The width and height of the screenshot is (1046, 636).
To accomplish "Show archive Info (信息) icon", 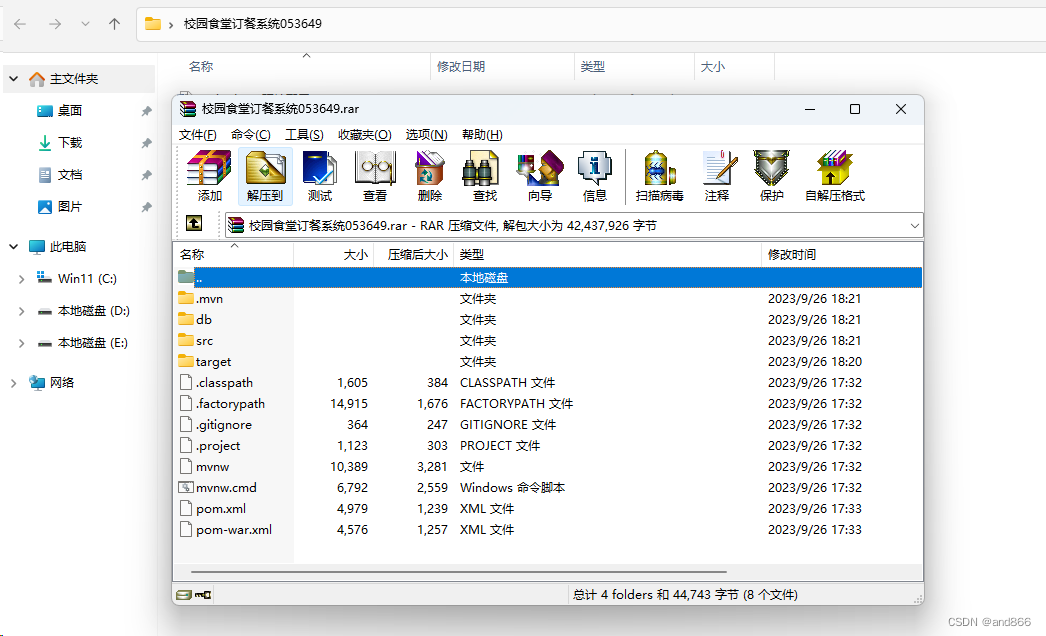I will coord(594,176).
